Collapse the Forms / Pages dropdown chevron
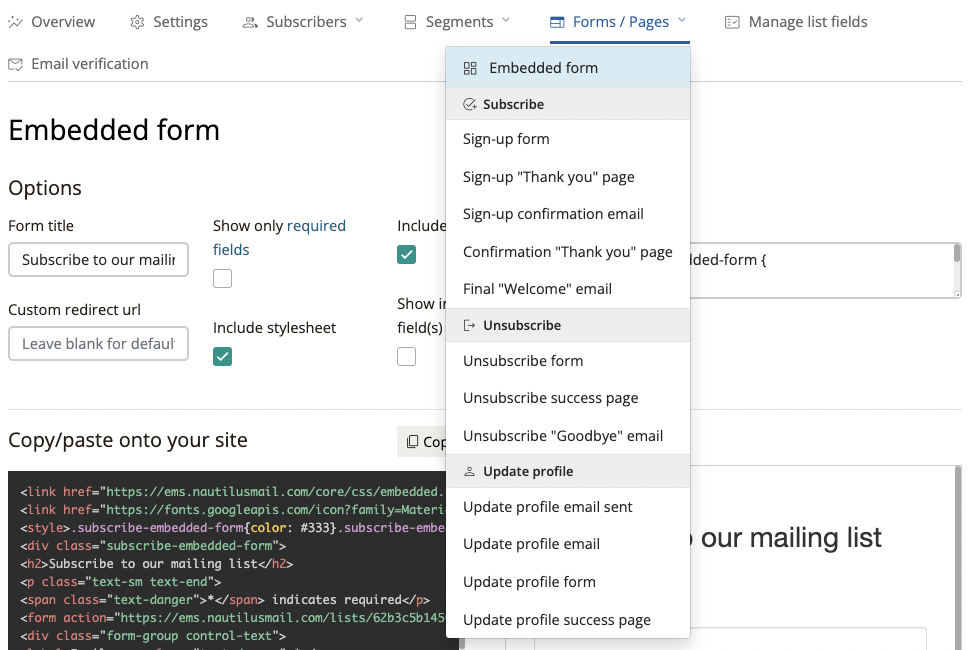The image size is (974, 650). pos(682,21)
